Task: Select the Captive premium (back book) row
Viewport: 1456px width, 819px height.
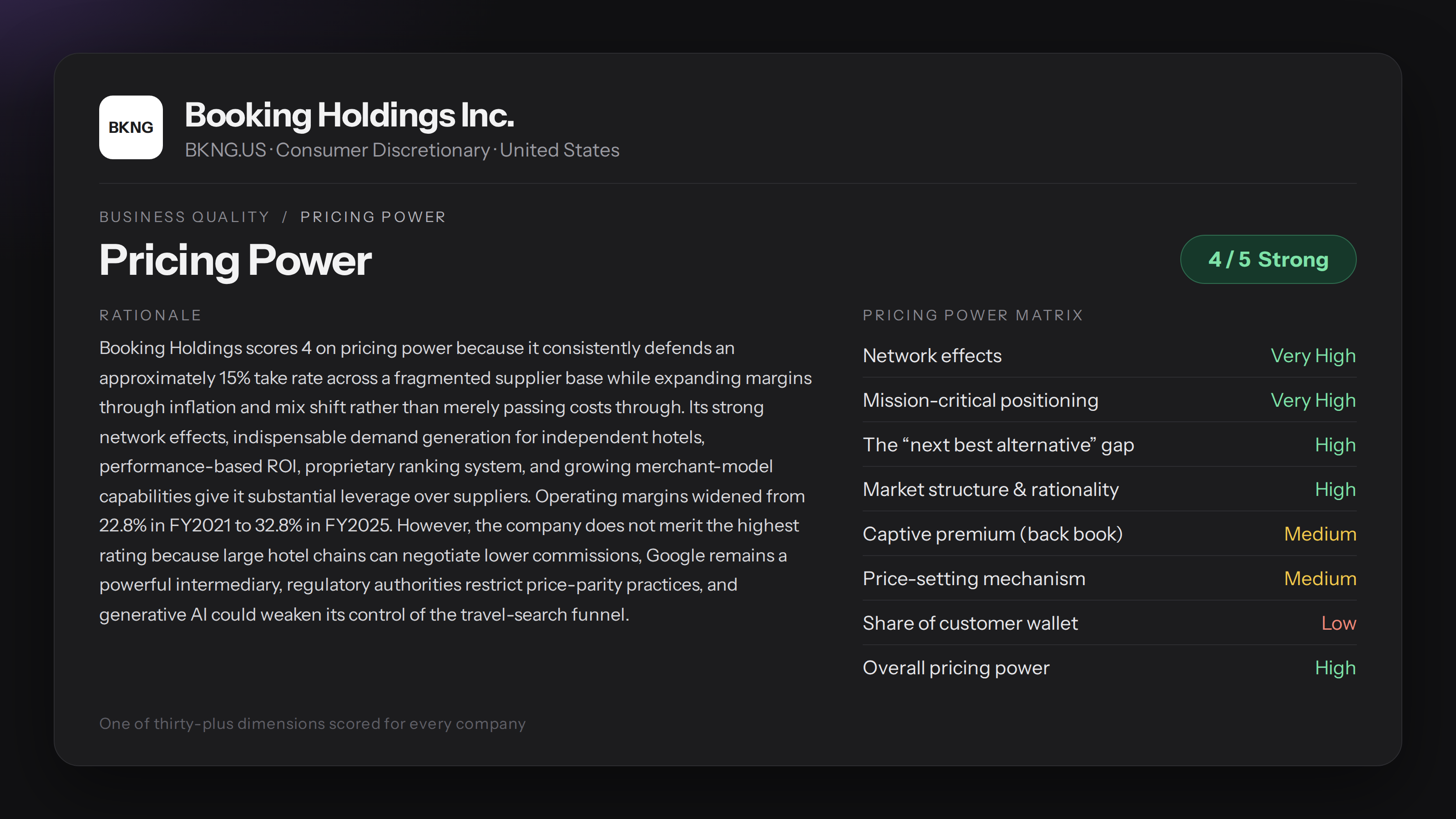Action: click(x=1109, y=534)
